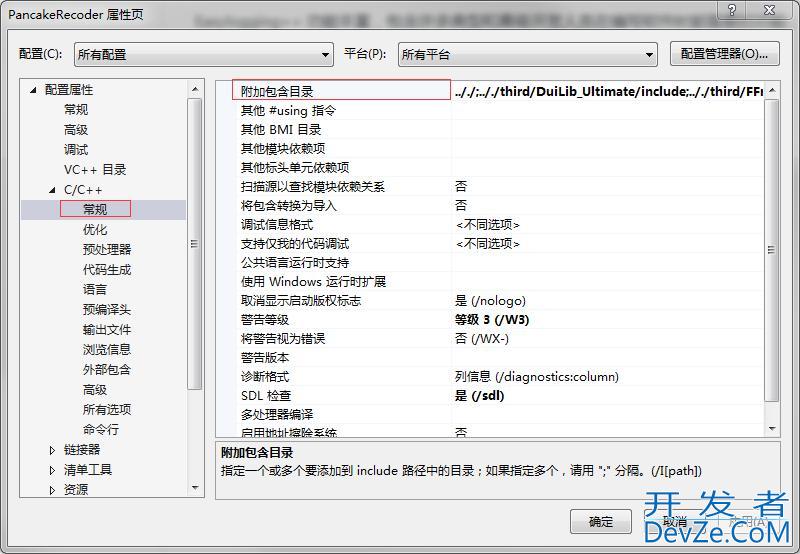This screenshot has width=800, height=554.
Task: Select the 其他 BMI 目录 property
Action: click(281, 130)
